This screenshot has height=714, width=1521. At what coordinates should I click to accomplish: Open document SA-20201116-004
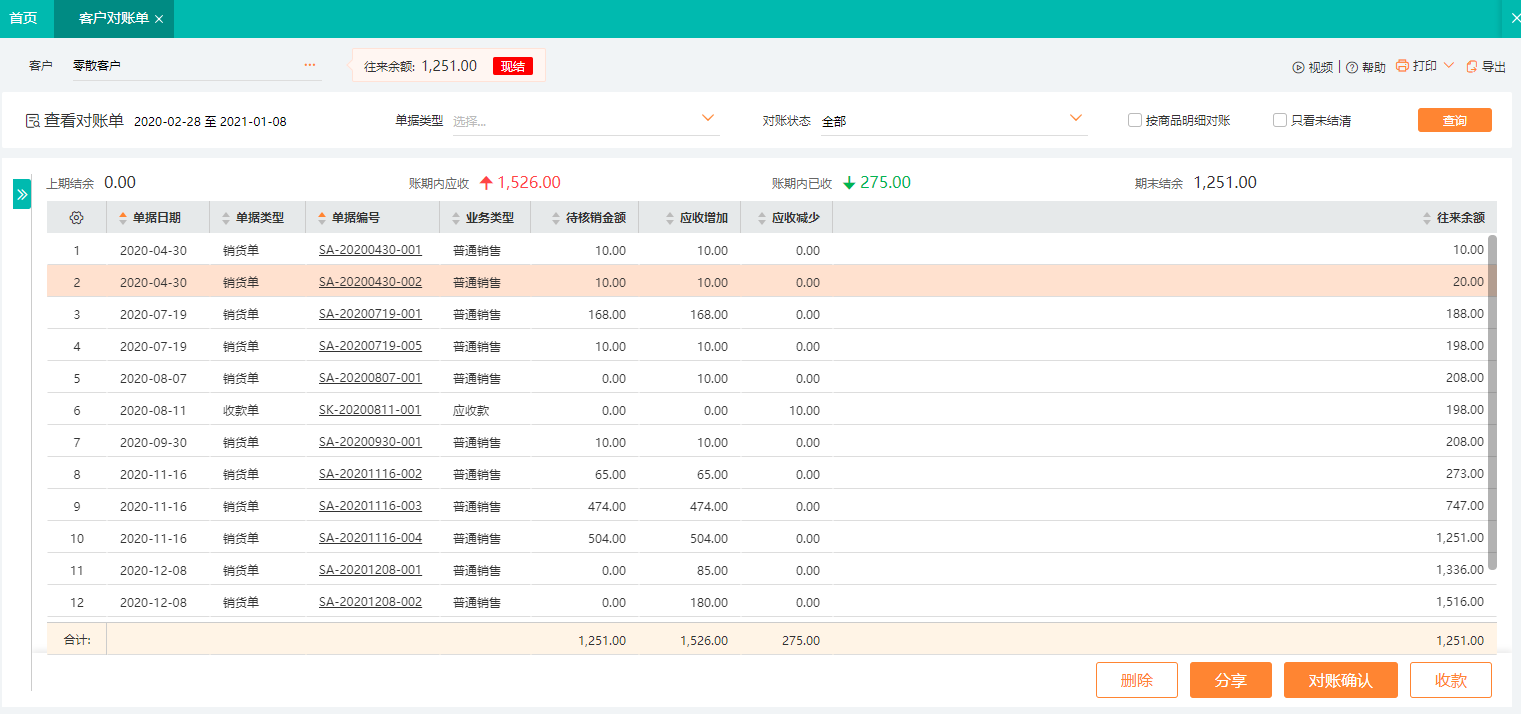370,538
